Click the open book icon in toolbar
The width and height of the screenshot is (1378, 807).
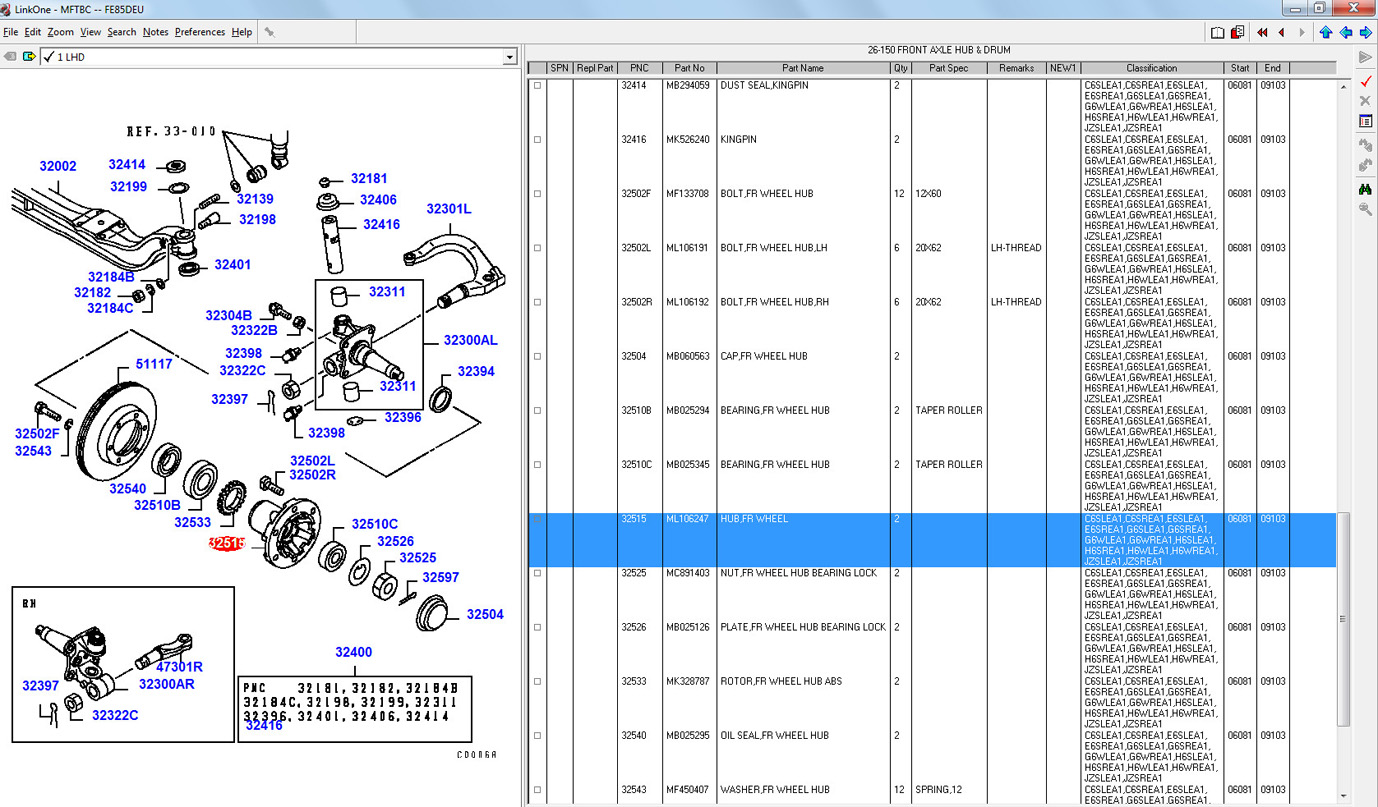[x=1217, y=32]
